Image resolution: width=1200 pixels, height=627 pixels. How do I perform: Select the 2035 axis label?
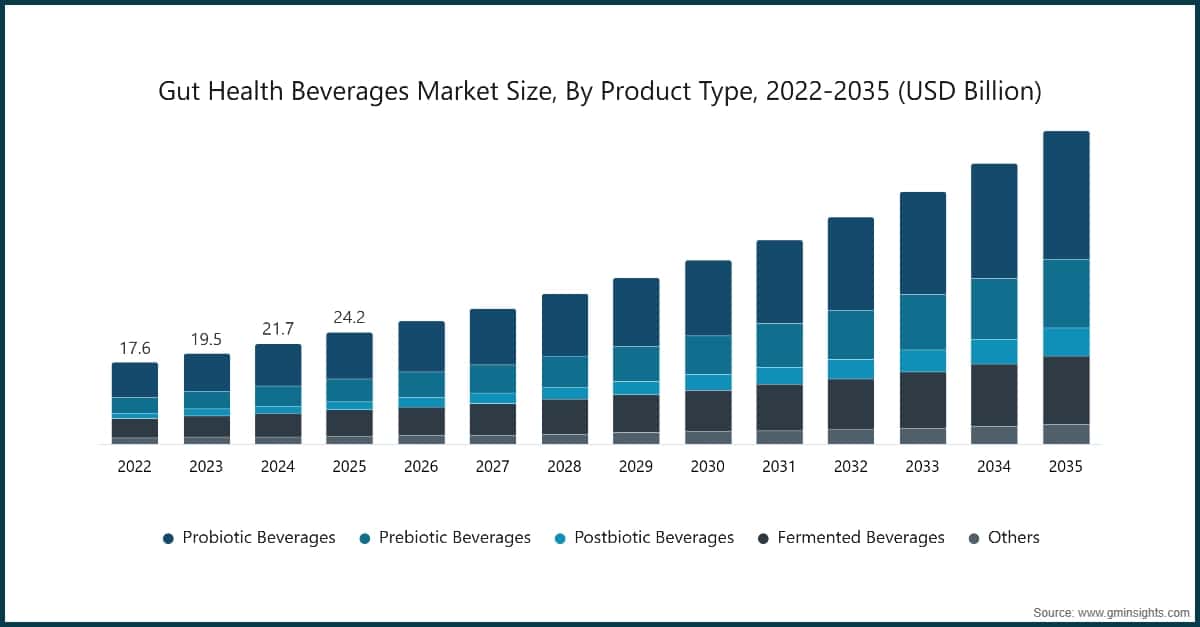click(x=1066, y=466)
